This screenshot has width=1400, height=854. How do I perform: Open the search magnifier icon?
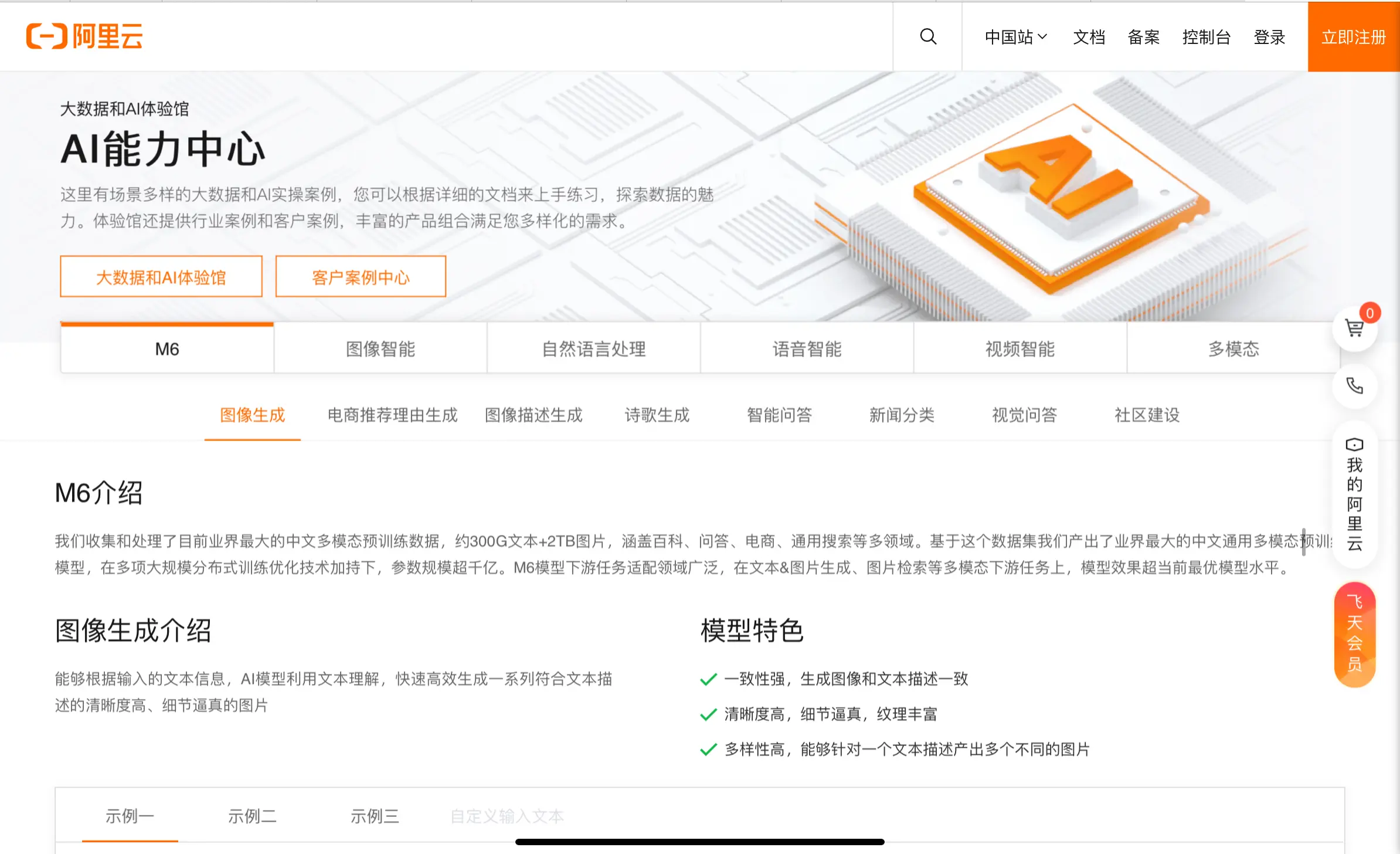(928, 36)
